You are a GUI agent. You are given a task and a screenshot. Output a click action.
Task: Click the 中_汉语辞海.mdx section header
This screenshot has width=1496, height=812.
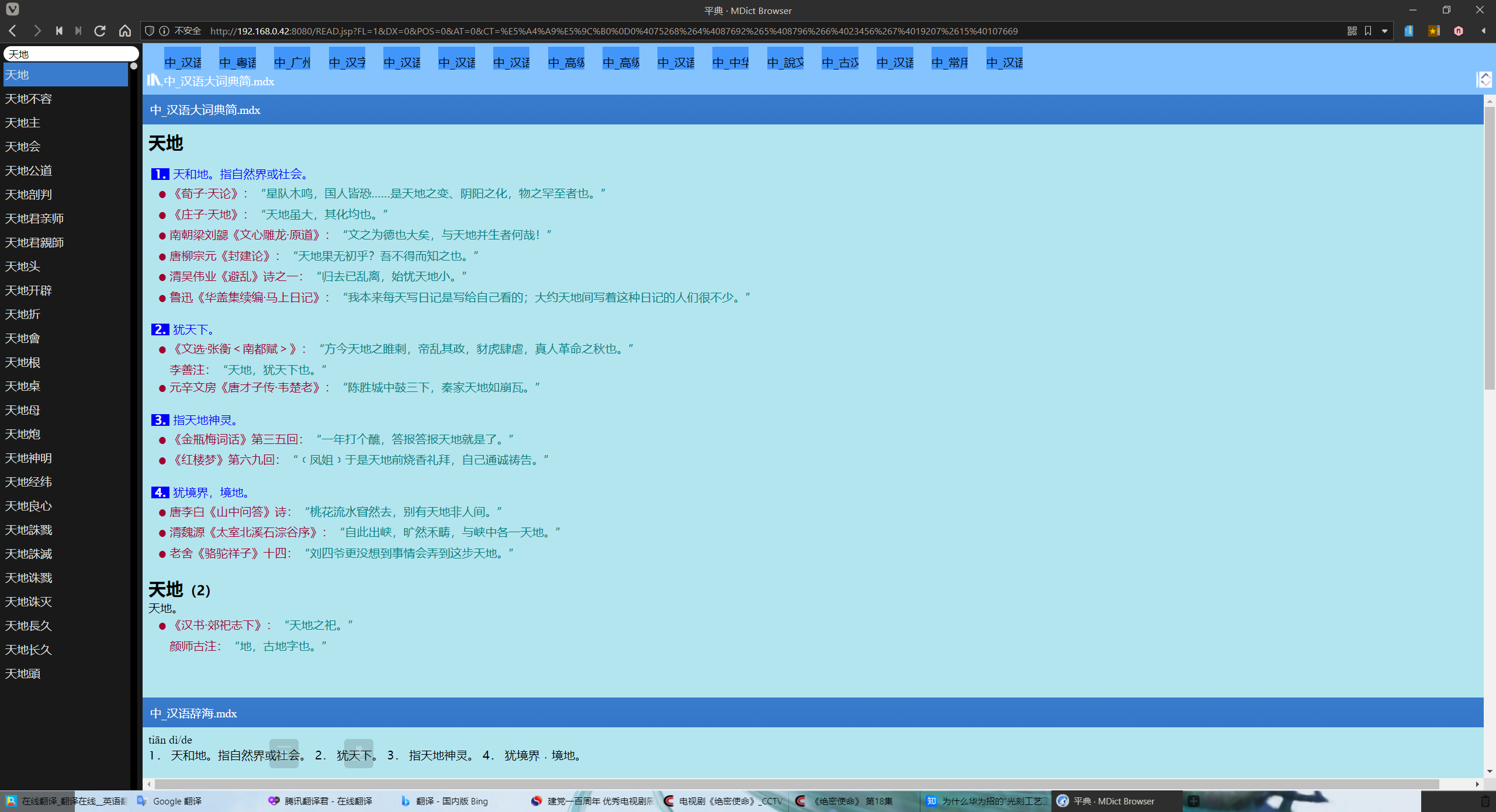[193, 713]
